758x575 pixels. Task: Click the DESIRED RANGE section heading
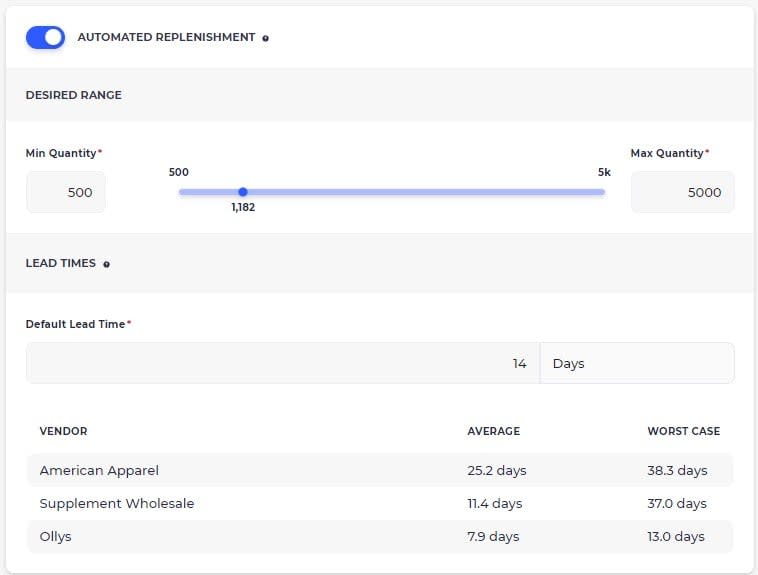(x=73, y=95)
